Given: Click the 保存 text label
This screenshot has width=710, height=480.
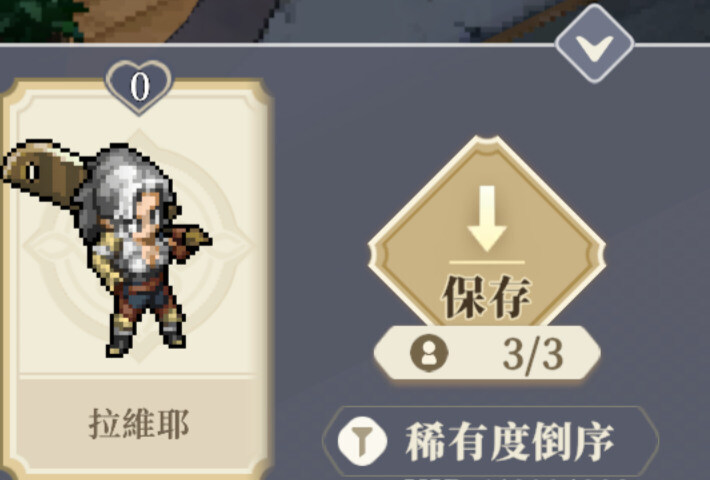Looking at the screenshot, I should (x=487, y=297).
